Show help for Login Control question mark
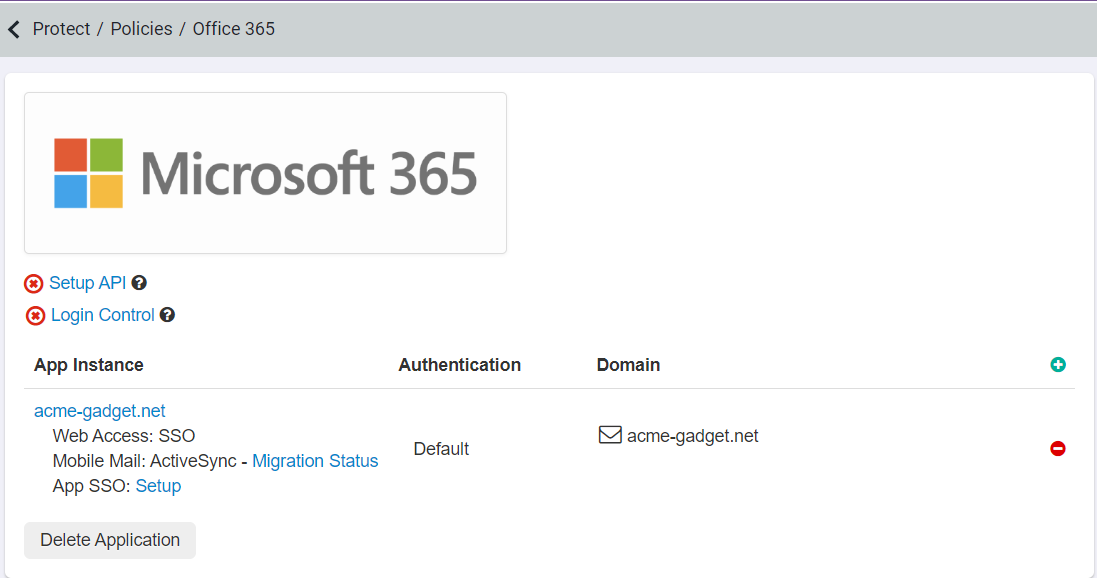This screenshot has width=1097, height=578. [167, 315]
